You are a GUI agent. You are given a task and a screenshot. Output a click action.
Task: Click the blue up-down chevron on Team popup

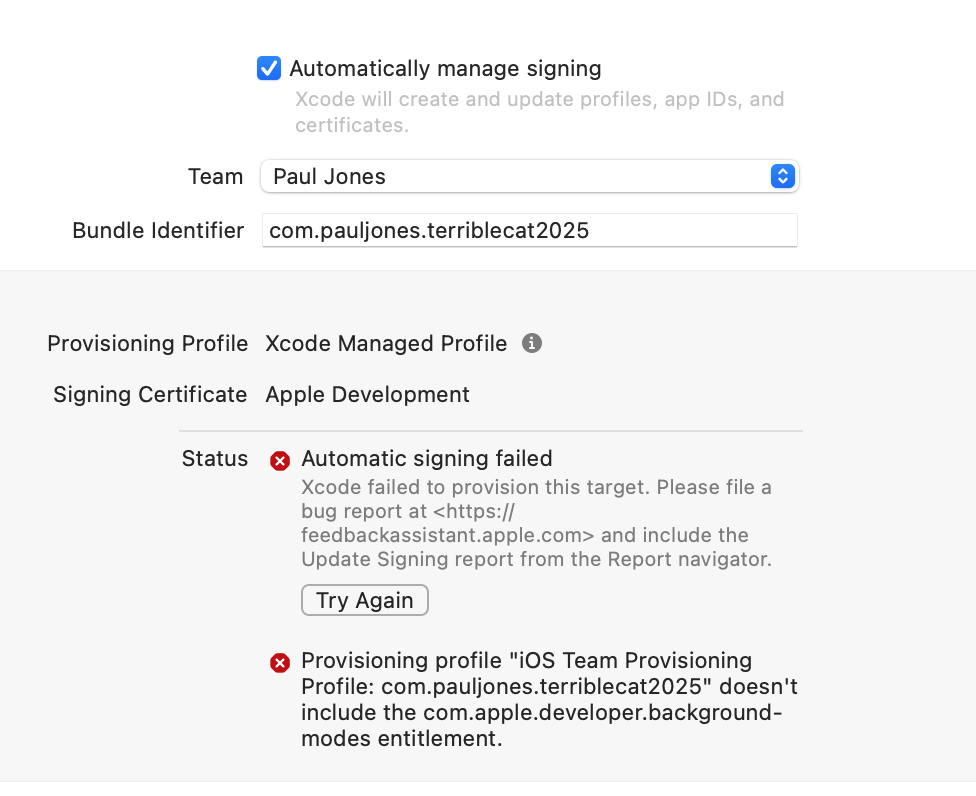(x=782, y=177)
